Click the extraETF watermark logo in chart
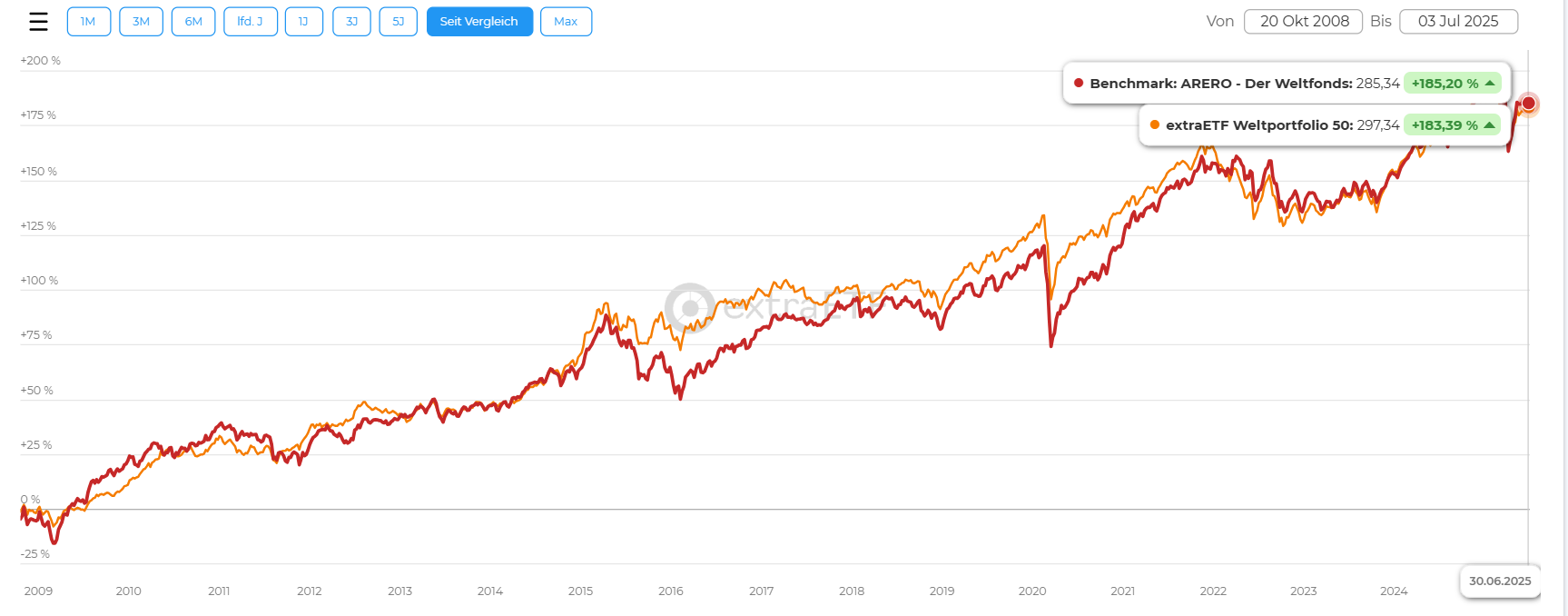The image size is (1568, 616). pos(690,307)
